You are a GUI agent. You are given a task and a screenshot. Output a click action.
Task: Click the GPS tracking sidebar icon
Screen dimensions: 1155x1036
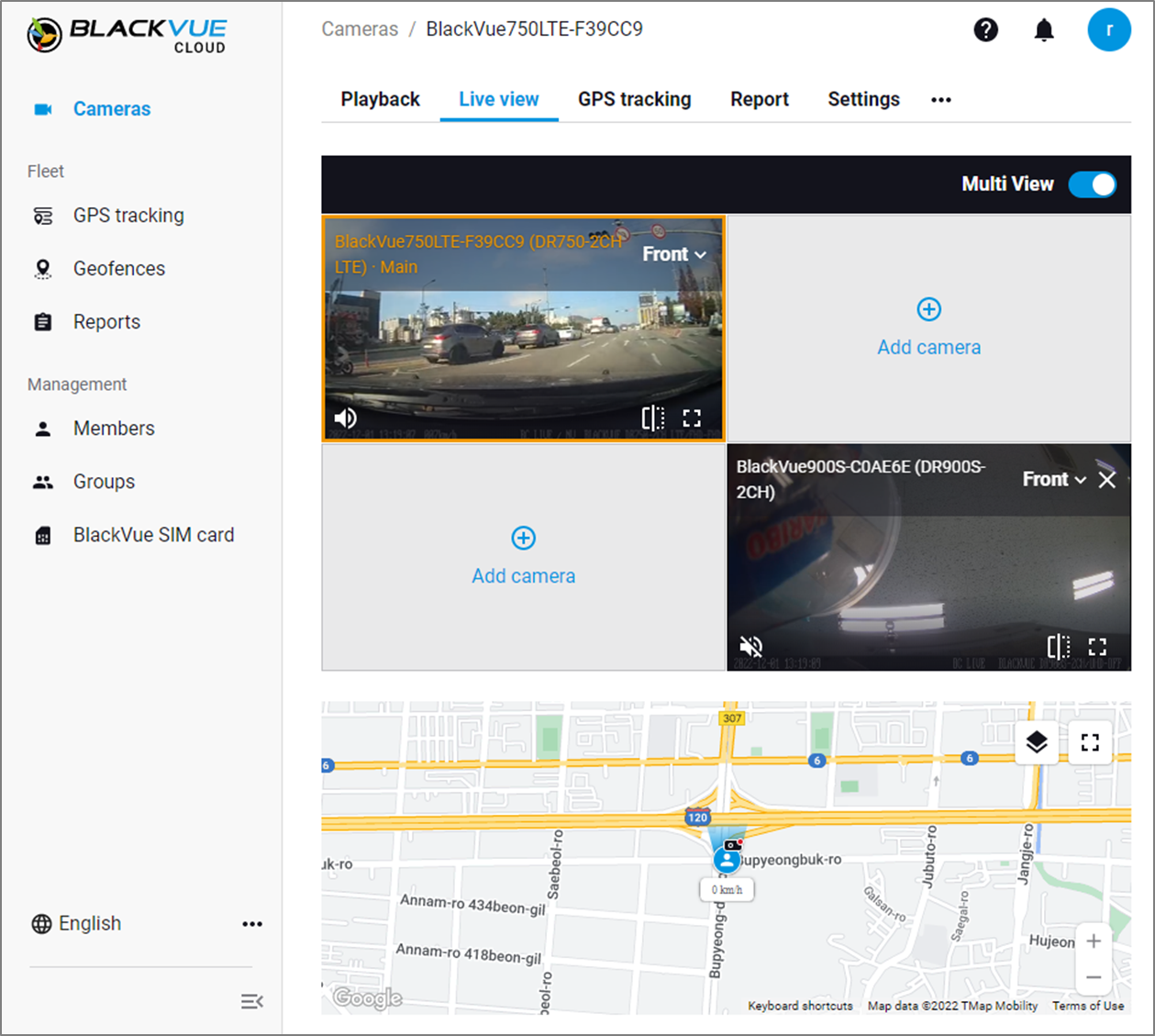43,216
